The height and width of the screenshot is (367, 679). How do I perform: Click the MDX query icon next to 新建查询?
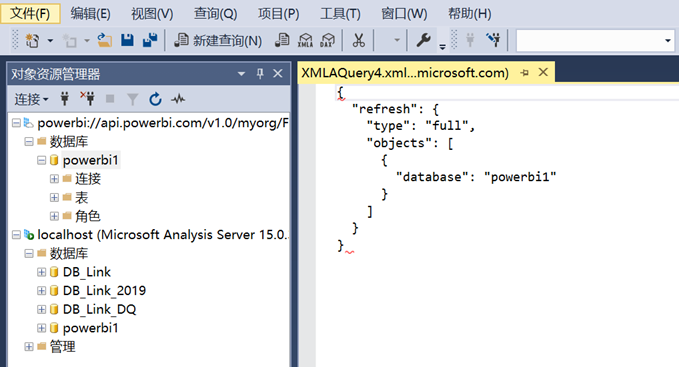pos(282,40)
